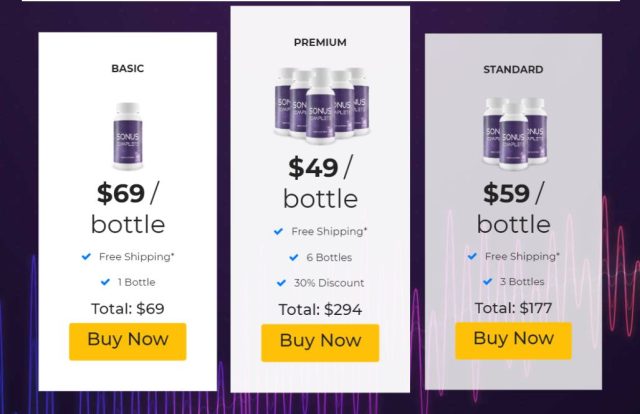
Task: Click the single Sonus bottle image
Action: [128, 136]
